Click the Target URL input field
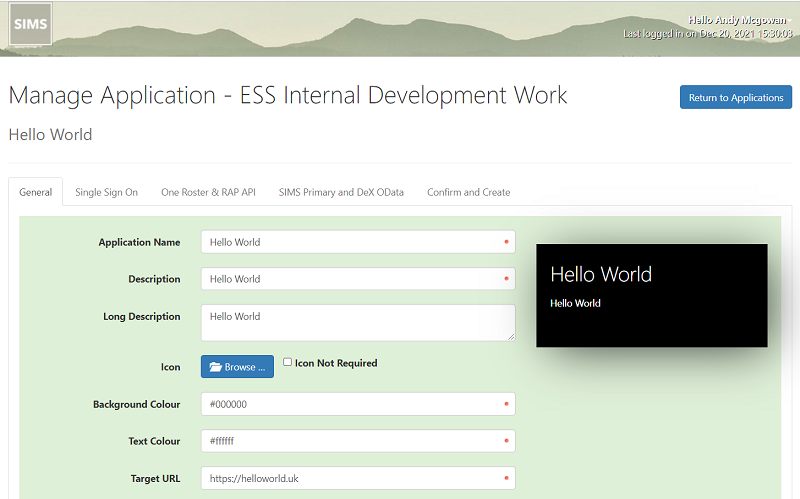Image resolution: width=800 pixels, height=499 pixels. pyautogui.click(x=358, y=478)
